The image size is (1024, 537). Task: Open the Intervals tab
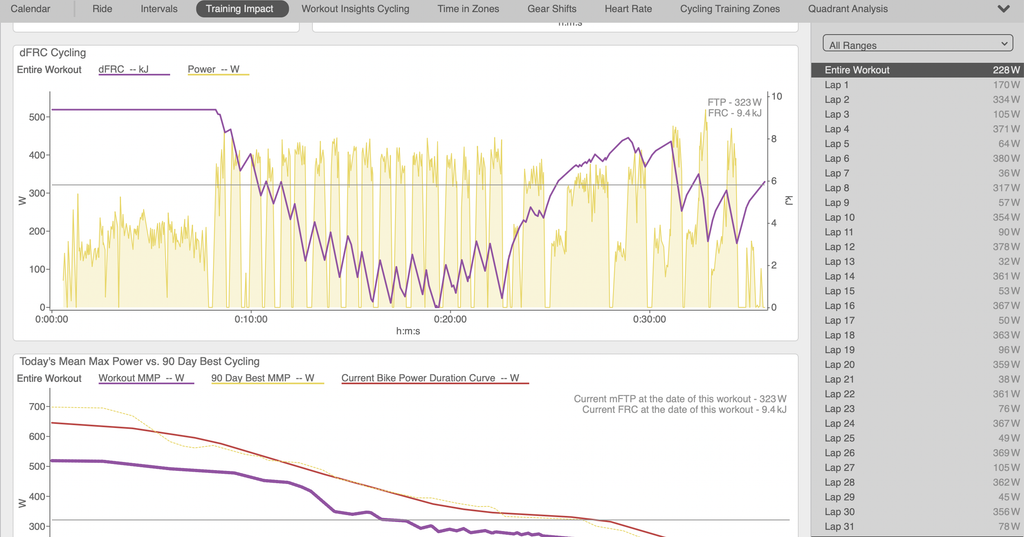[x=159, y=8]
